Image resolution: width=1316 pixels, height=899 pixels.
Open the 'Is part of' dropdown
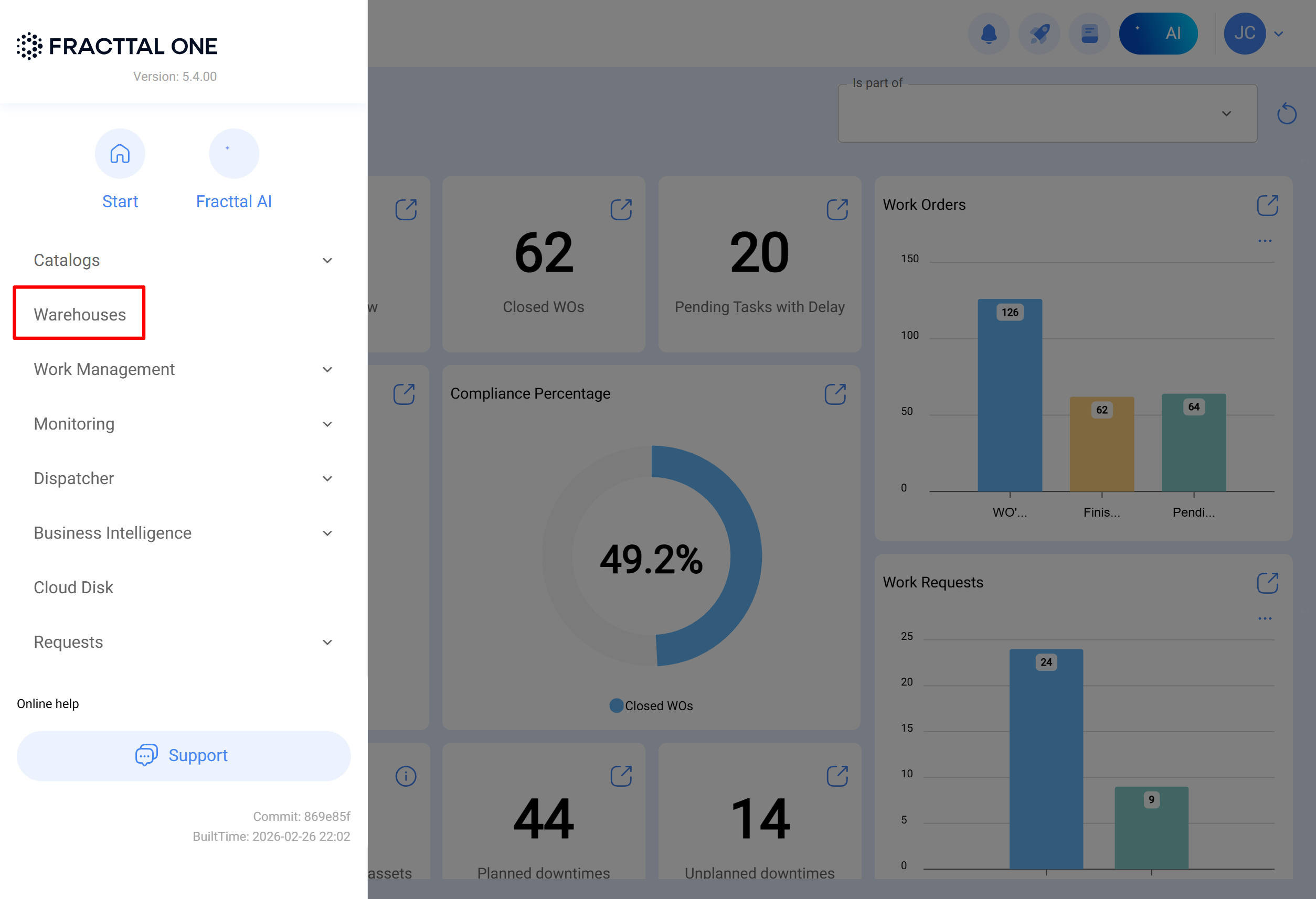[x=1047, y=114]
